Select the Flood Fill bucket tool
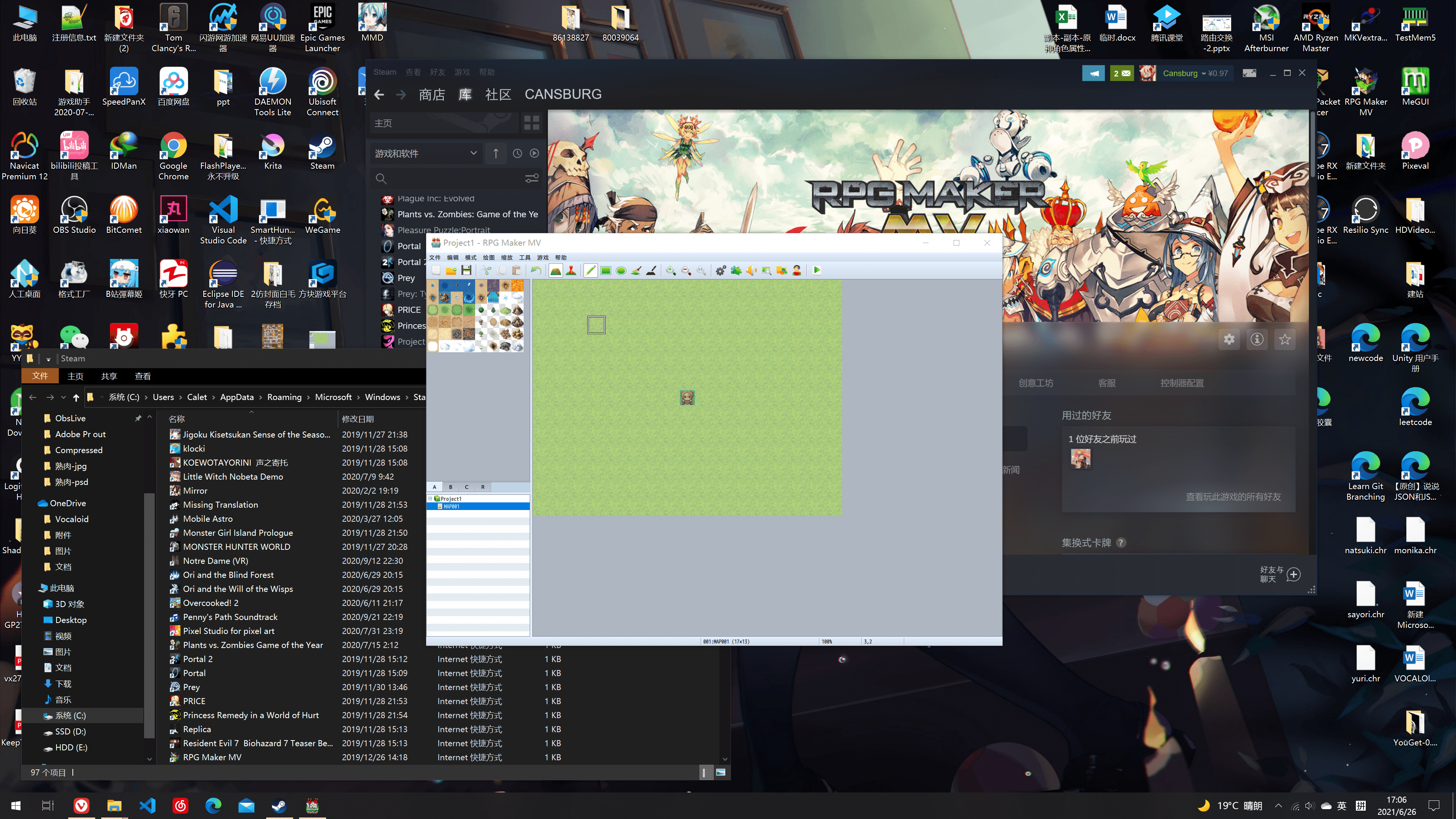Image resolution: width=1456 pixels, height=819 pixels. click(x=637, y=271)
